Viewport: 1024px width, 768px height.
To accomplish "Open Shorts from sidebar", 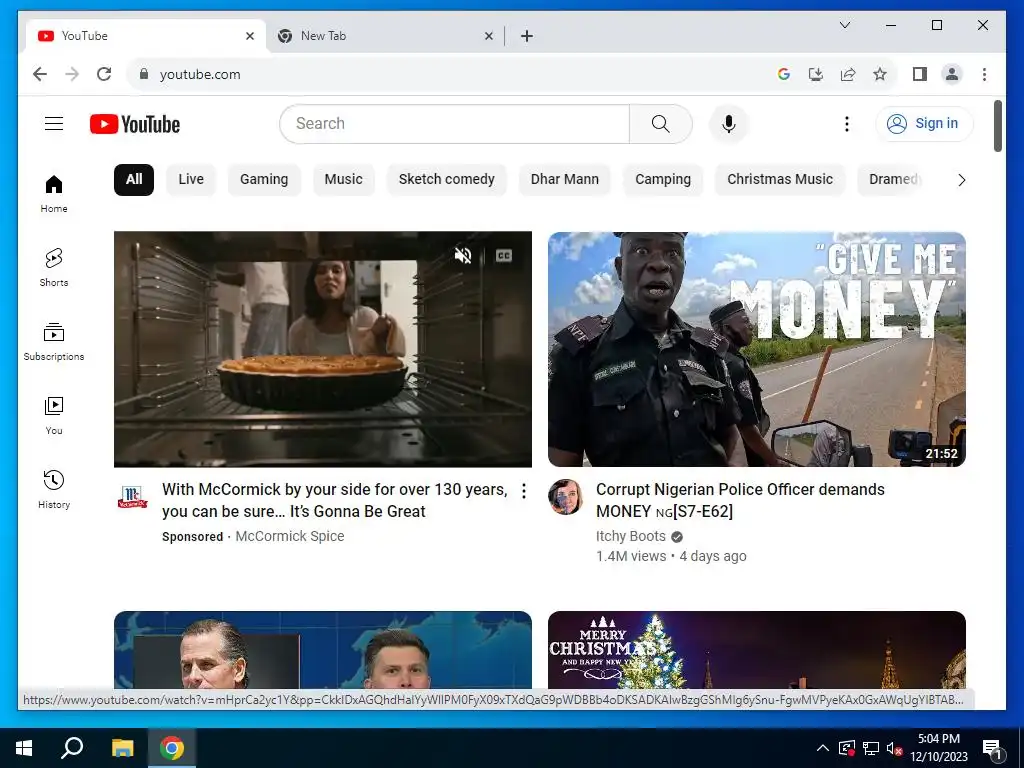I will [x=54, y=268].
